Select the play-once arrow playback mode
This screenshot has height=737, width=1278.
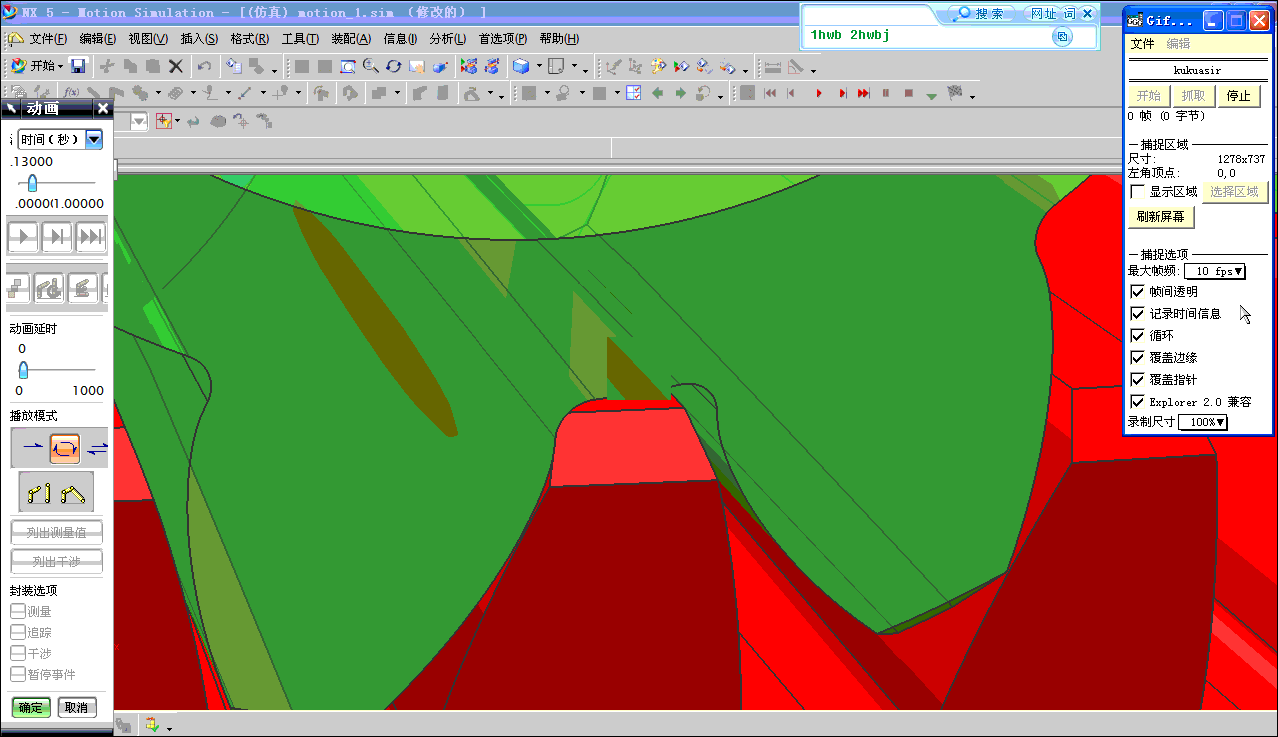[32, 448]
